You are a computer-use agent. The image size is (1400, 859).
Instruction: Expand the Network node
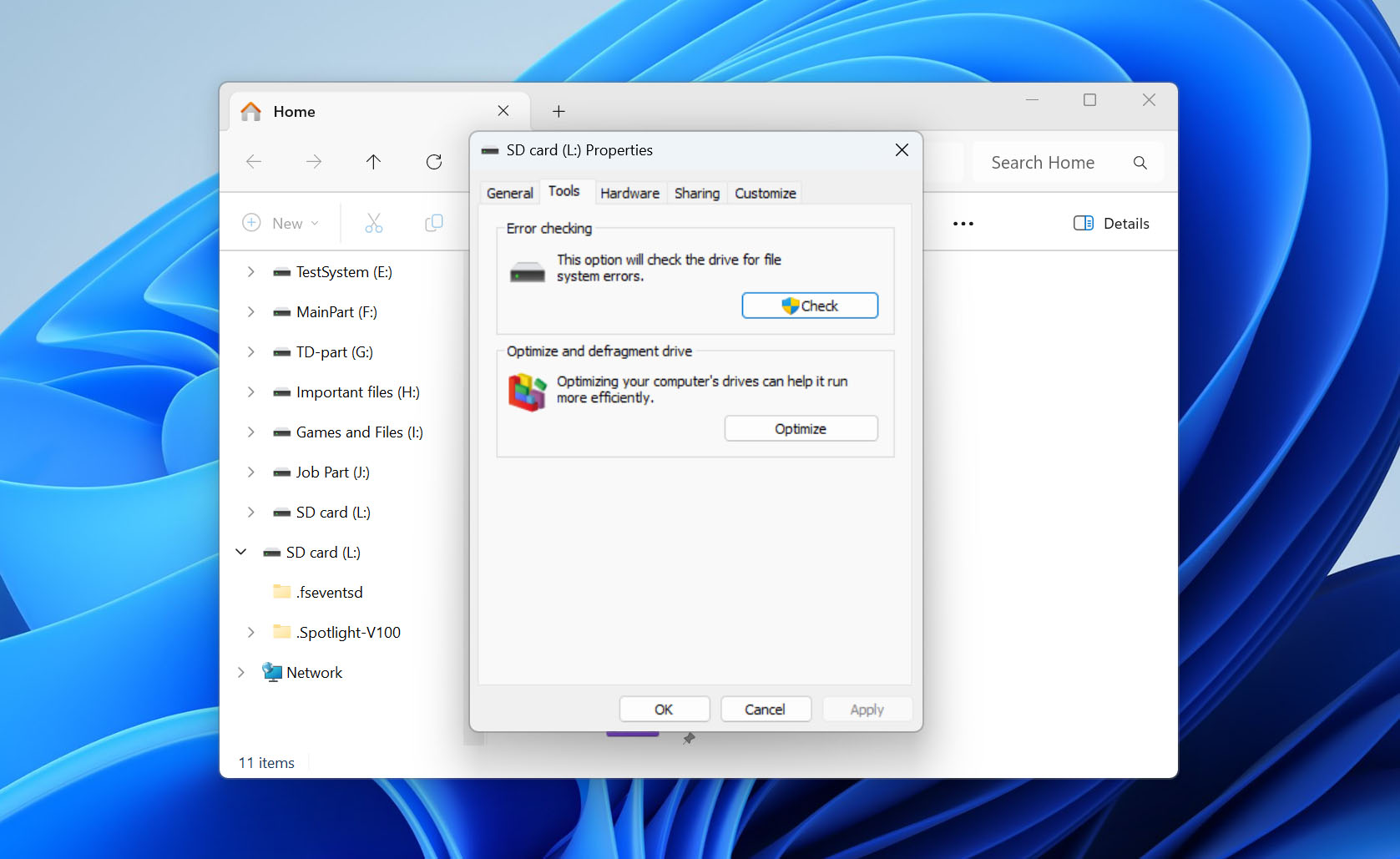(x=241, y=673)
